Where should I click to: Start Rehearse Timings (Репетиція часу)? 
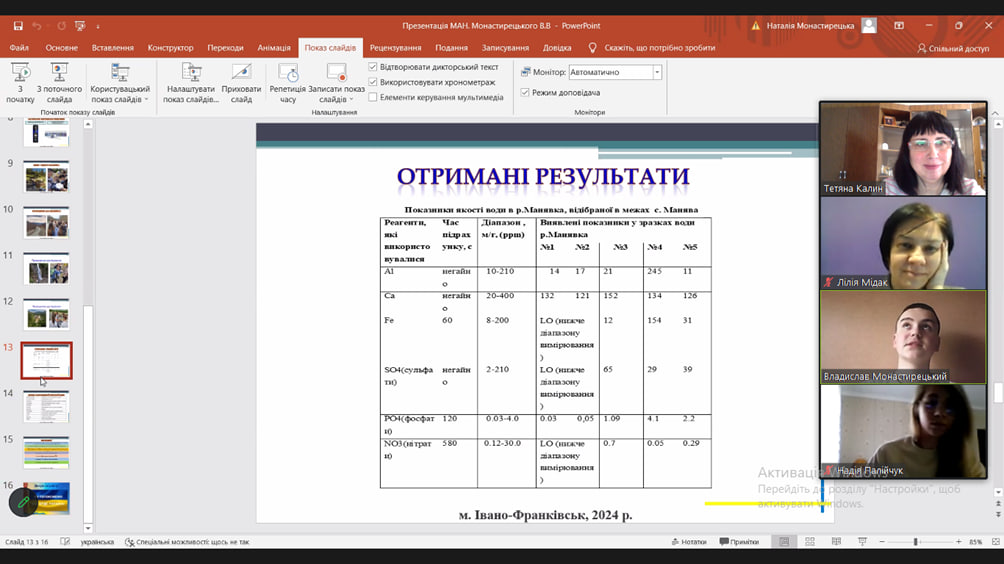pos(287,81)
